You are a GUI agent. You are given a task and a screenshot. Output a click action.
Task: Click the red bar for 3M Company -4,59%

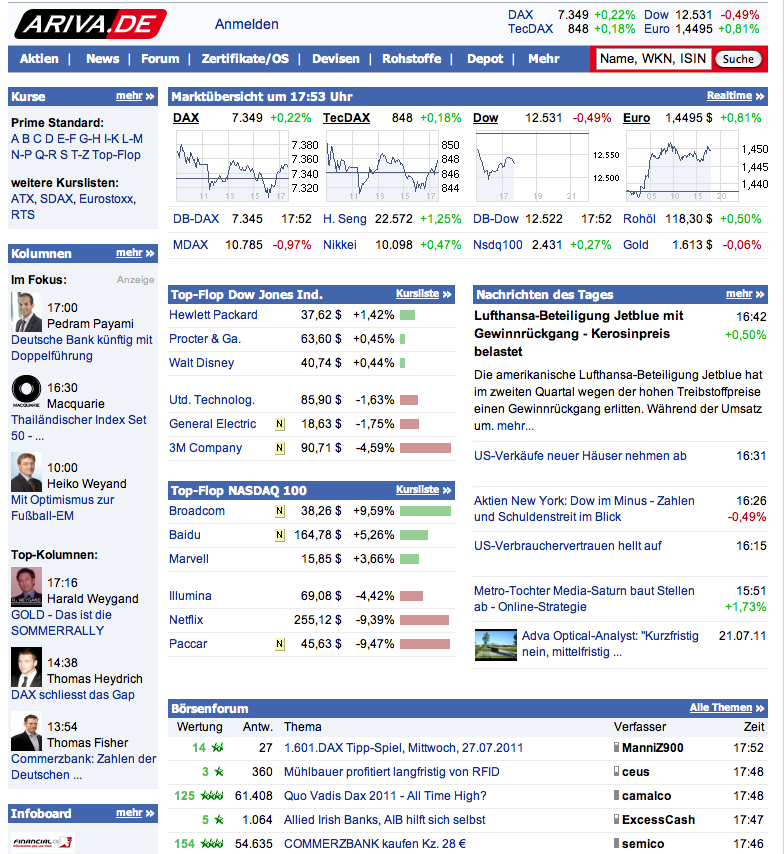[426, 448]
